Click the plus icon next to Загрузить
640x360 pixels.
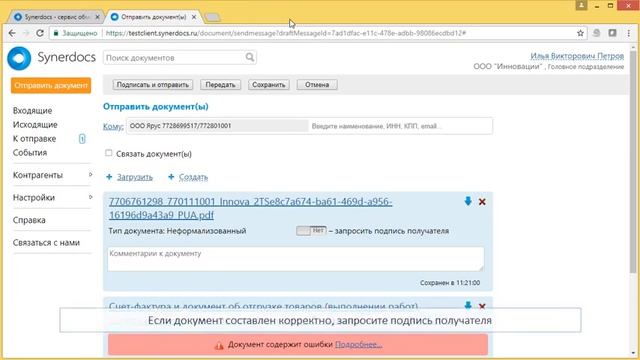pyautogui.click(x=109, y=177)
